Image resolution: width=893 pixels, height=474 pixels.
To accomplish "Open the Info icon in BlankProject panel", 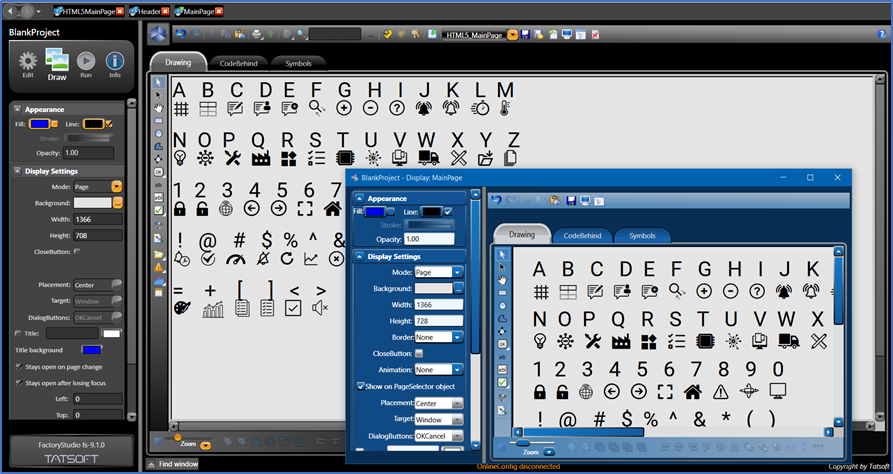I will pos(115,62).
